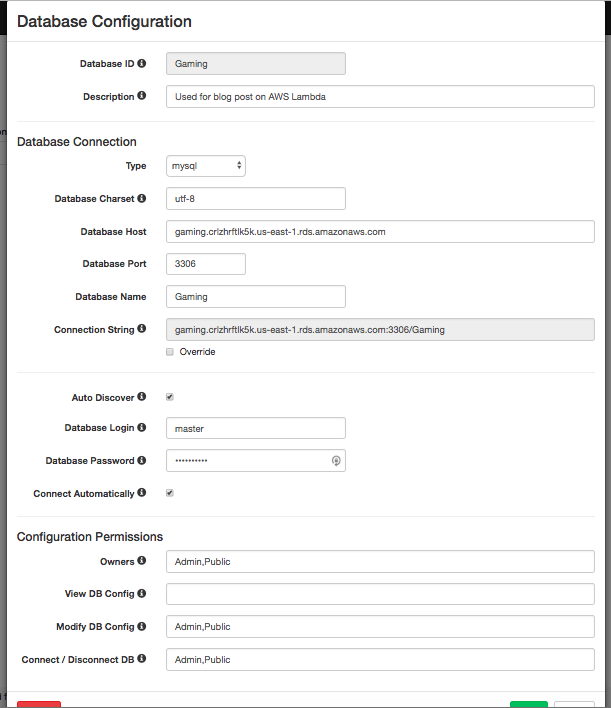This screenshot has width=611, height=708.
Task: Uncheck the Connect Automatically checkbox
Action: point(170,493)
